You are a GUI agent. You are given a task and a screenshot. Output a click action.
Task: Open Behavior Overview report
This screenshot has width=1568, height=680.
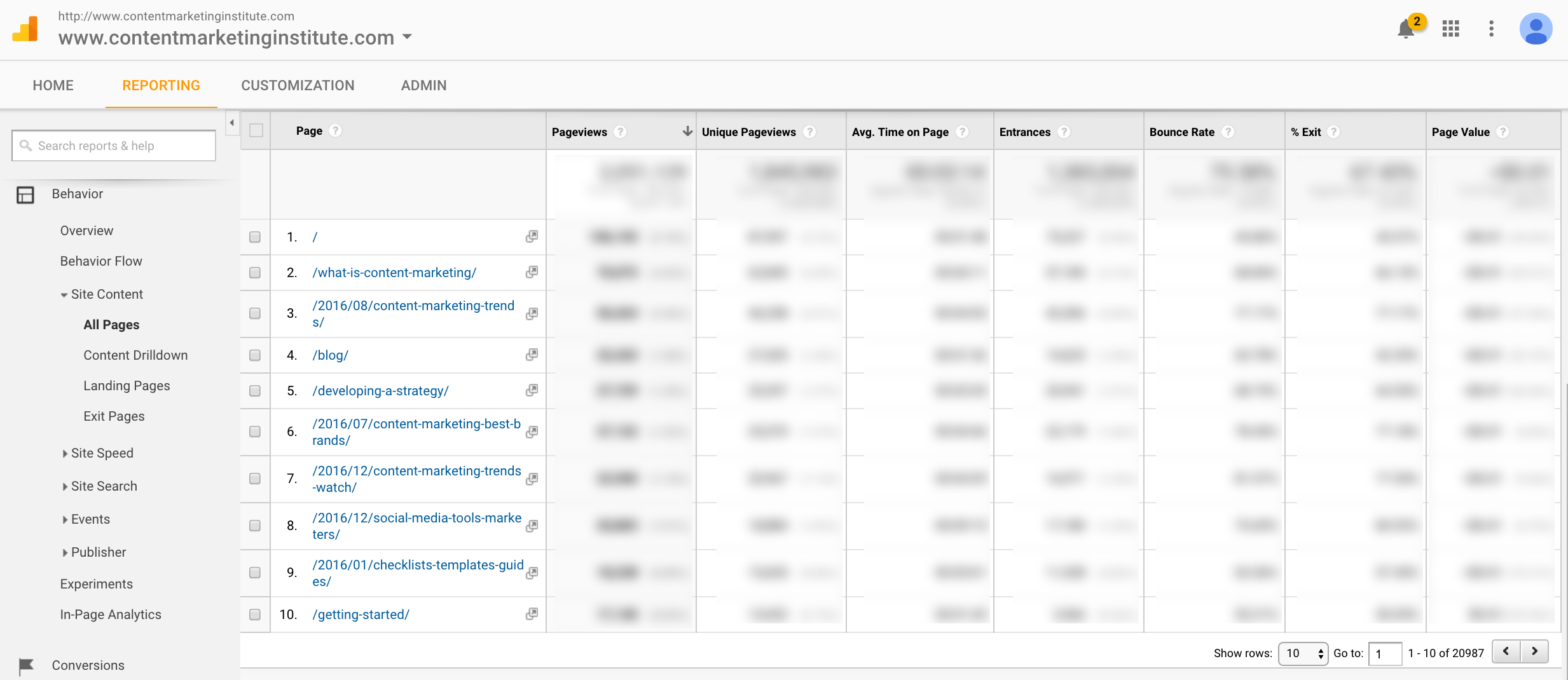point(86,231)
